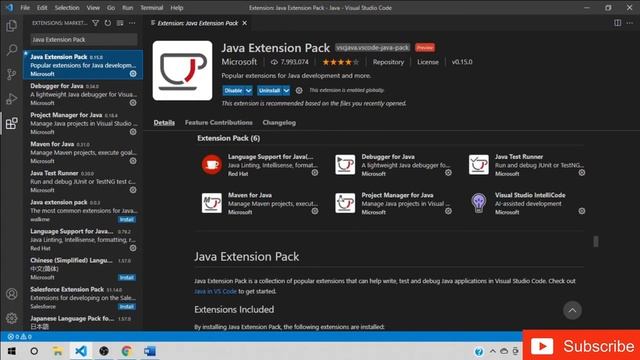Click the Microsoft publisher name
Image resolution: width=640 pixels, height=360 pixels.
(239, 62)
